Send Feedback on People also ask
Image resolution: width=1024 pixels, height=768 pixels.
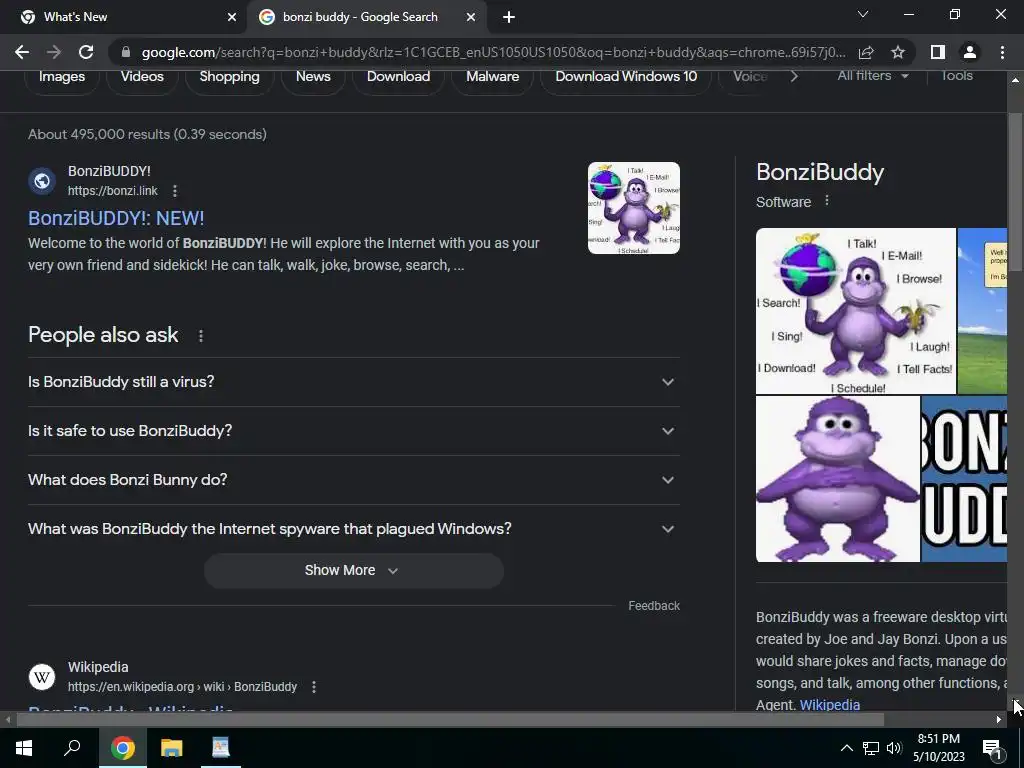[x=654, y=606]
